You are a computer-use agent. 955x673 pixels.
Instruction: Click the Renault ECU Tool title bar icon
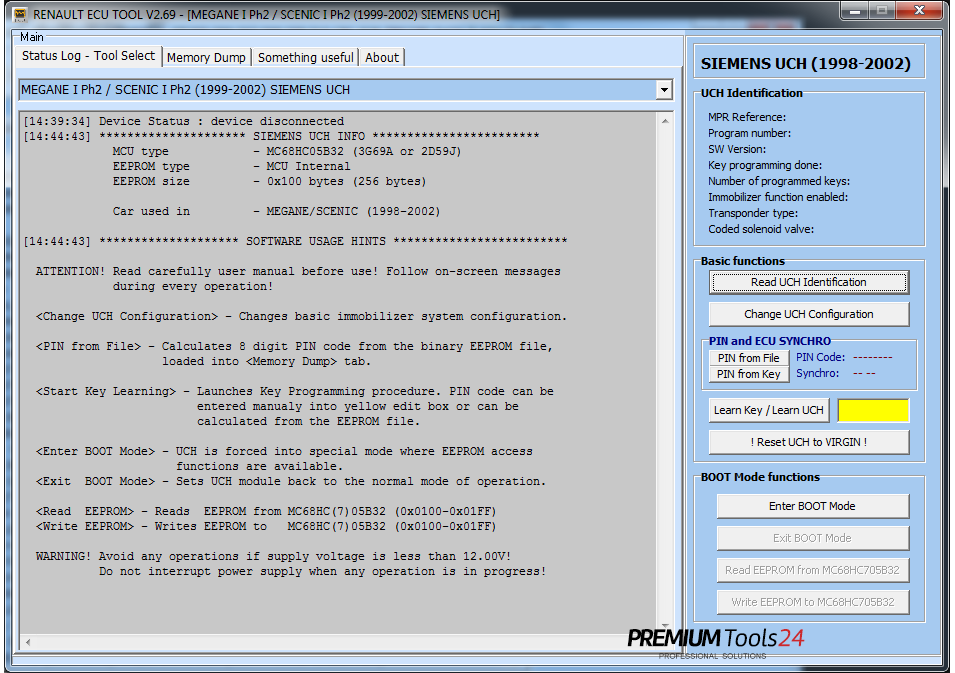pyautogui.click(x=19, y=14)
